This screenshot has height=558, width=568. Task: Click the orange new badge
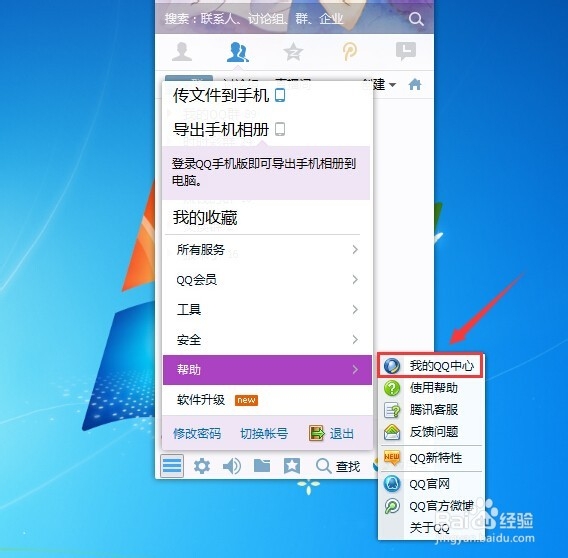point(246,400)
